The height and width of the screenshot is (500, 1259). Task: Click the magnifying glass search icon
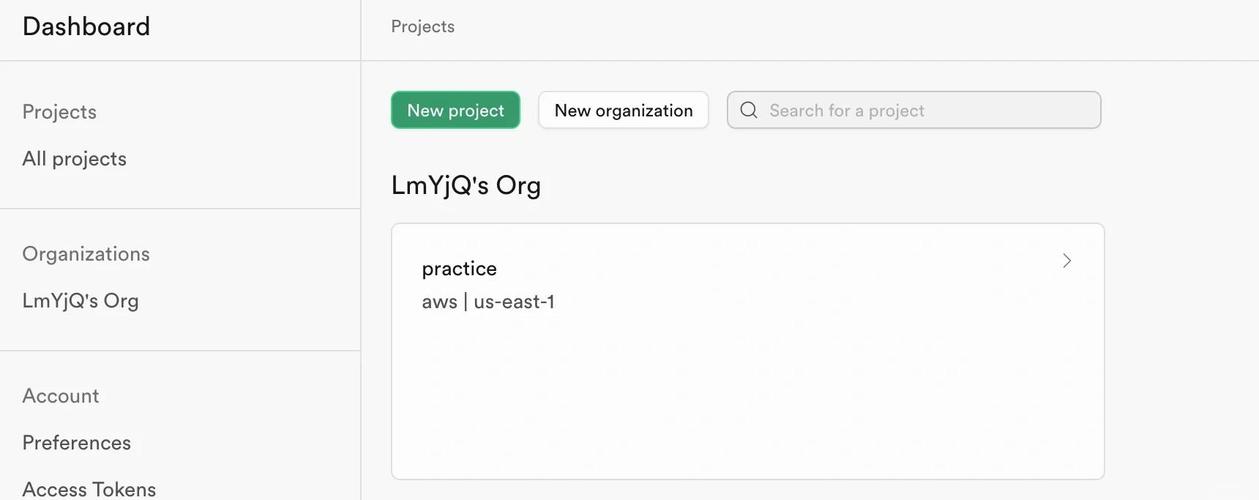click(749, 110)
